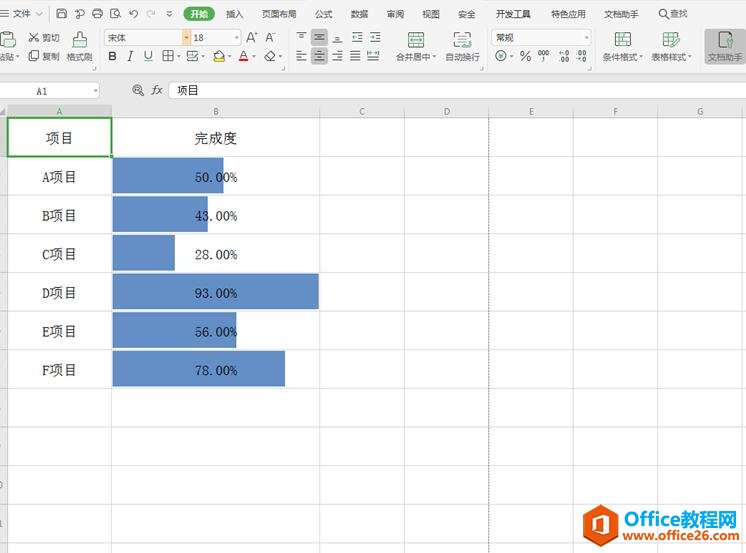Expand the fill color dropdown arrow
The width and height of the screenshot is (746, 553).
229,57
